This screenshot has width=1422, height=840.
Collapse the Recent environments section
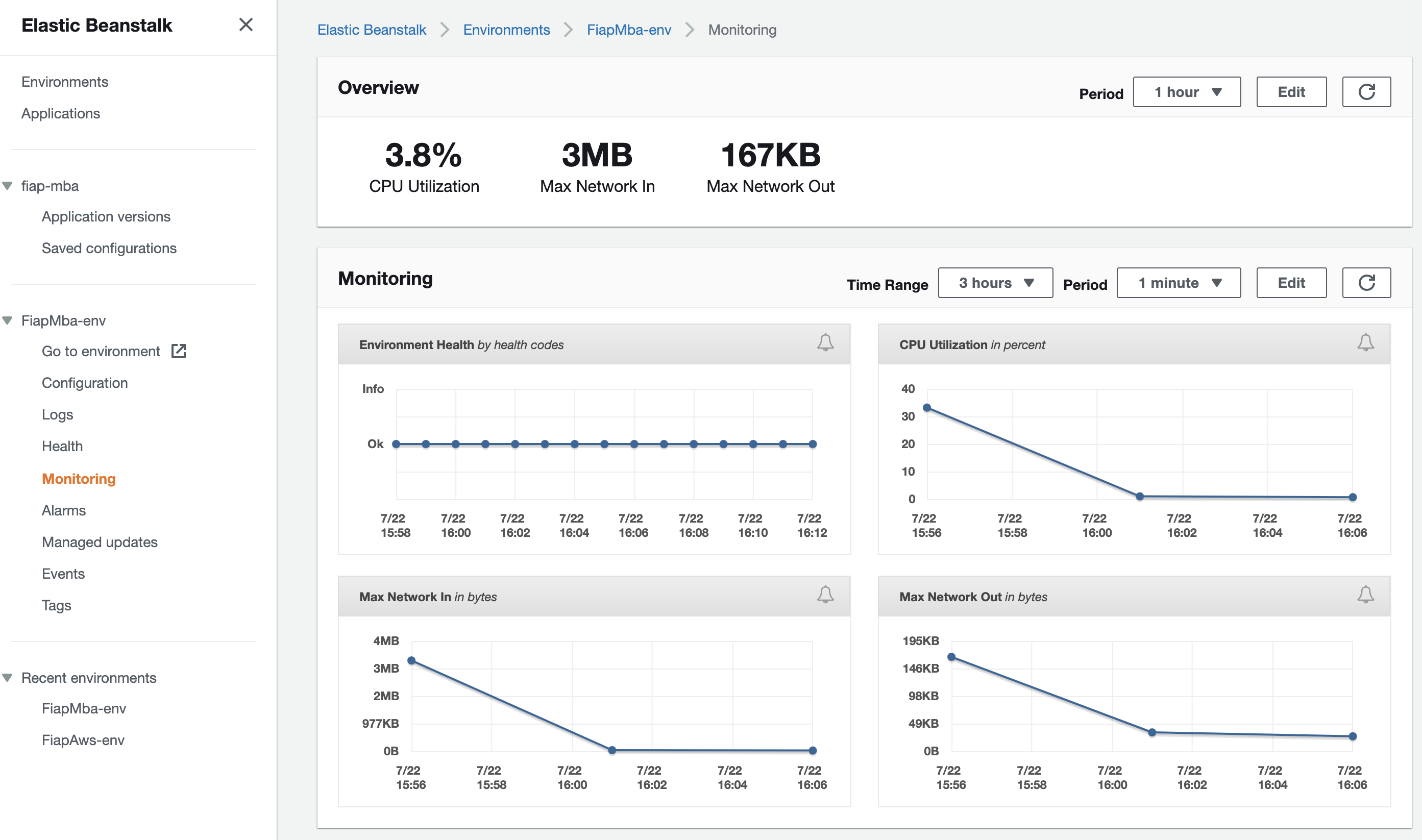[7, 678]
